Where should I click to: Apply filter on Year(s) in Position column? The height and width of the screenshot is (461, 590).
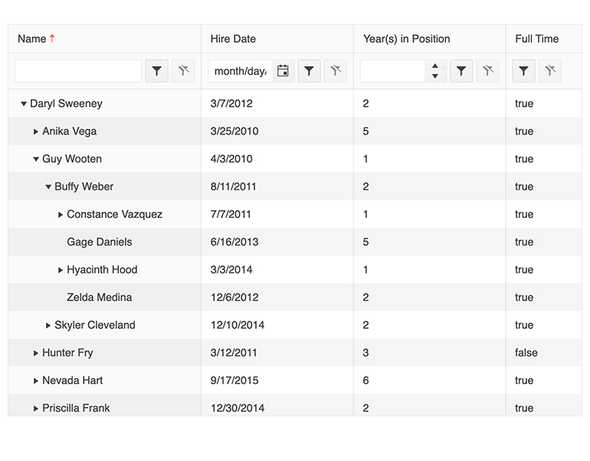tap(461, 71)
